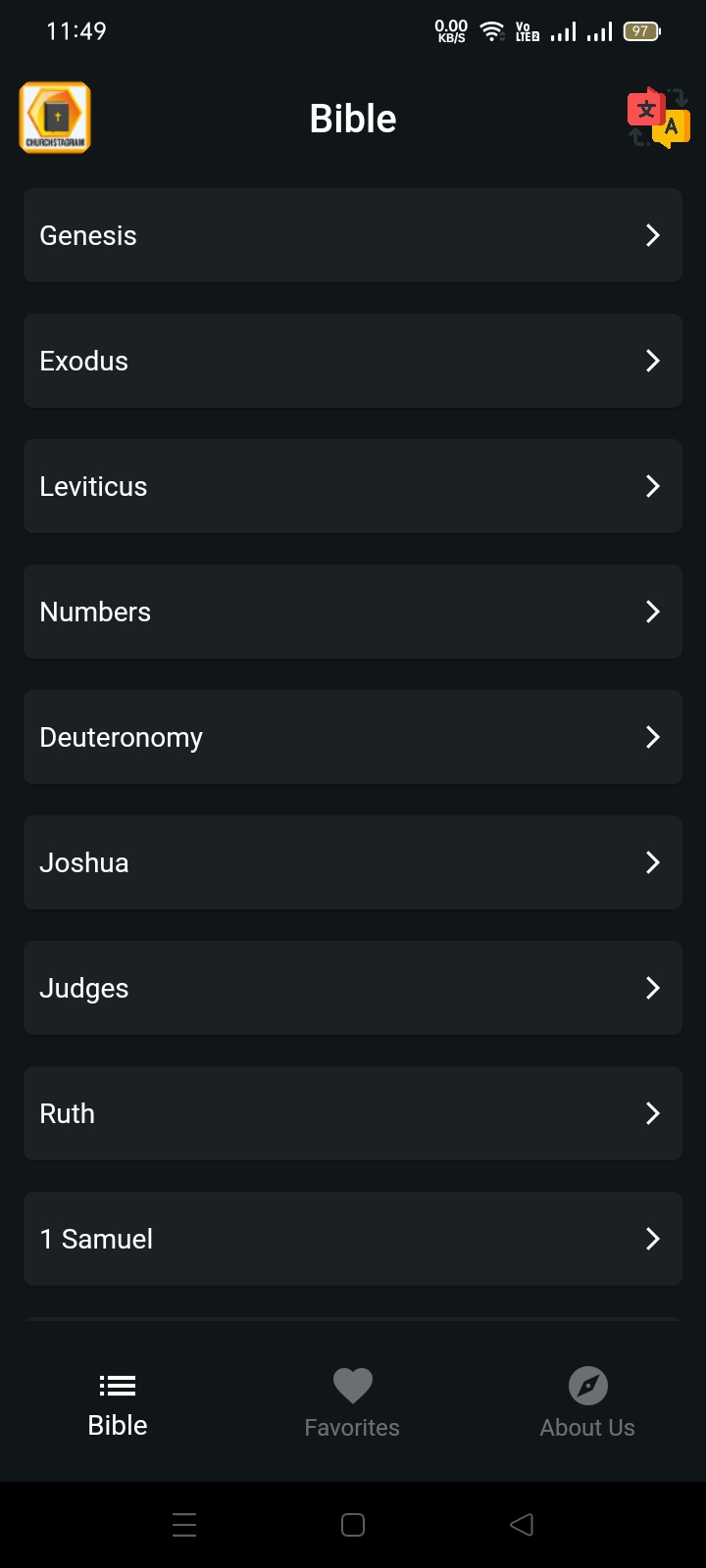
Task: Tap the Bible page title heading
Action: tap(353, 119)
